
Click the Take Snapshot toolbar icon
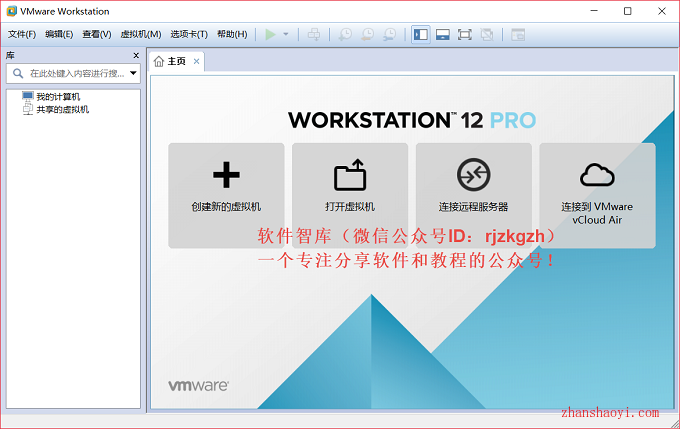pos(345,34)
